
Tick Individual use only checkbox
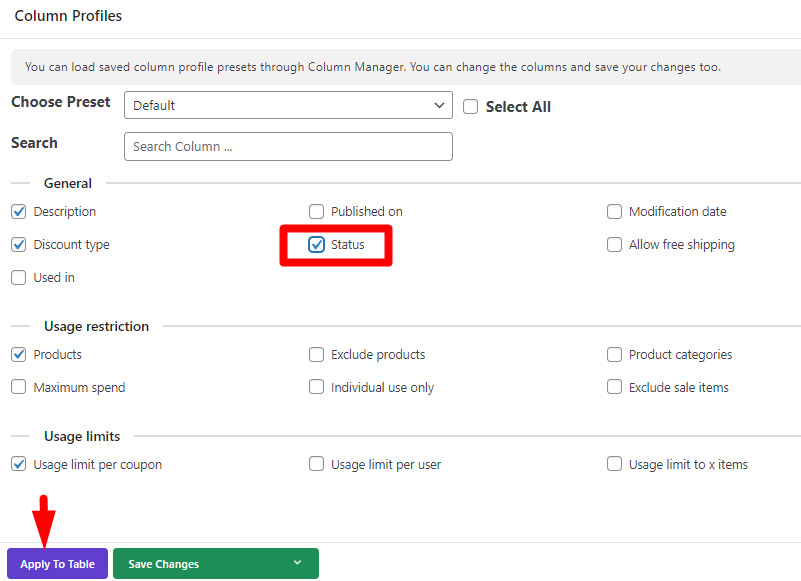[x=316, y=387]
